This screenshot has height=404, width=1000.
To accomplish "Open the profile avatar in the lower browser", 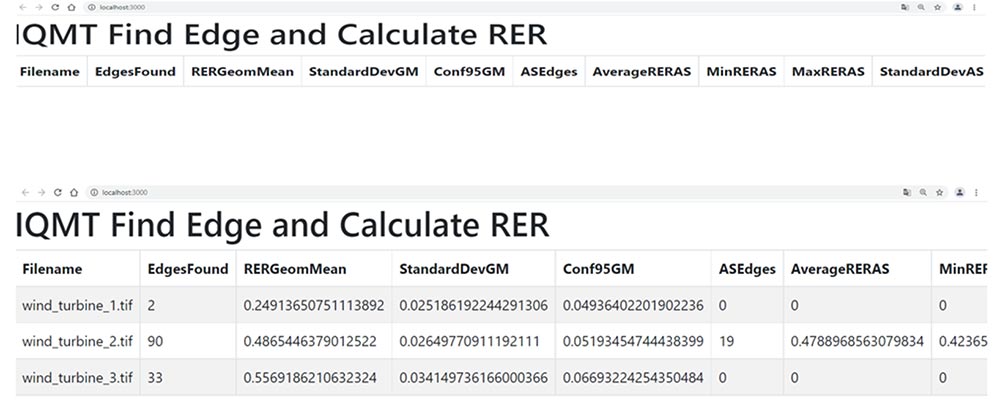I will (x=958, y=191).
